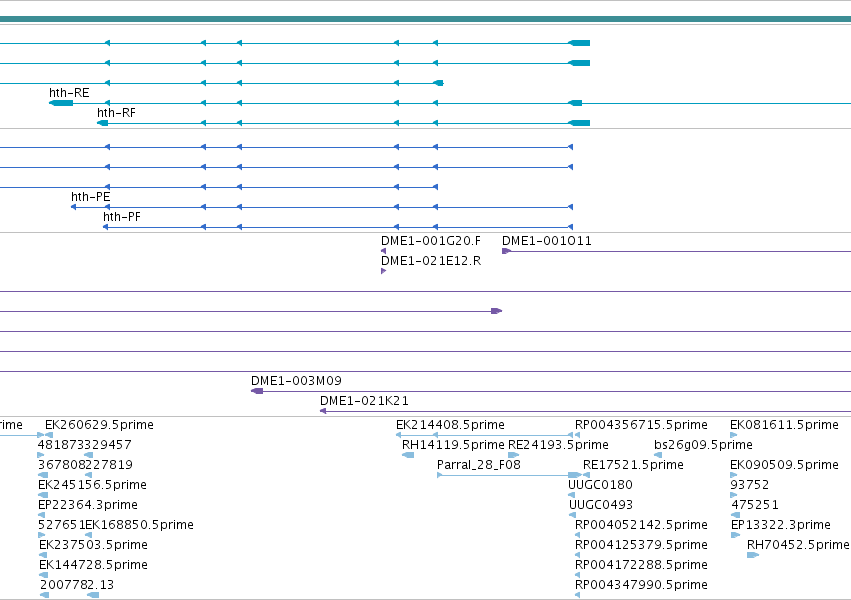Select the EK237503.5prime EST label

[x=93, y=545]
